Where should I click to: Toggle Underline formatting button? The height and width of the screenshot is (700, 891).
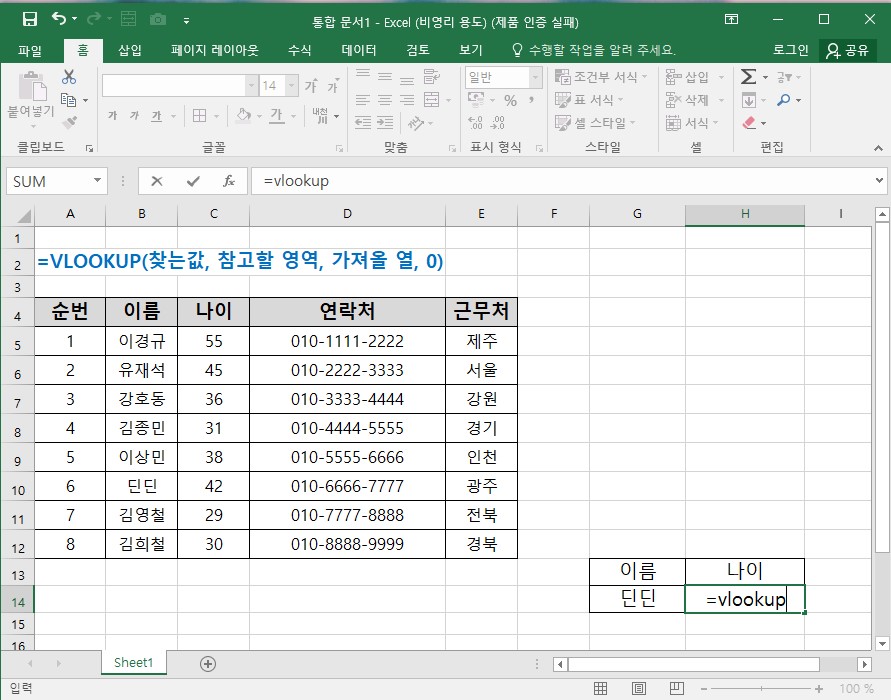[157, 116]
